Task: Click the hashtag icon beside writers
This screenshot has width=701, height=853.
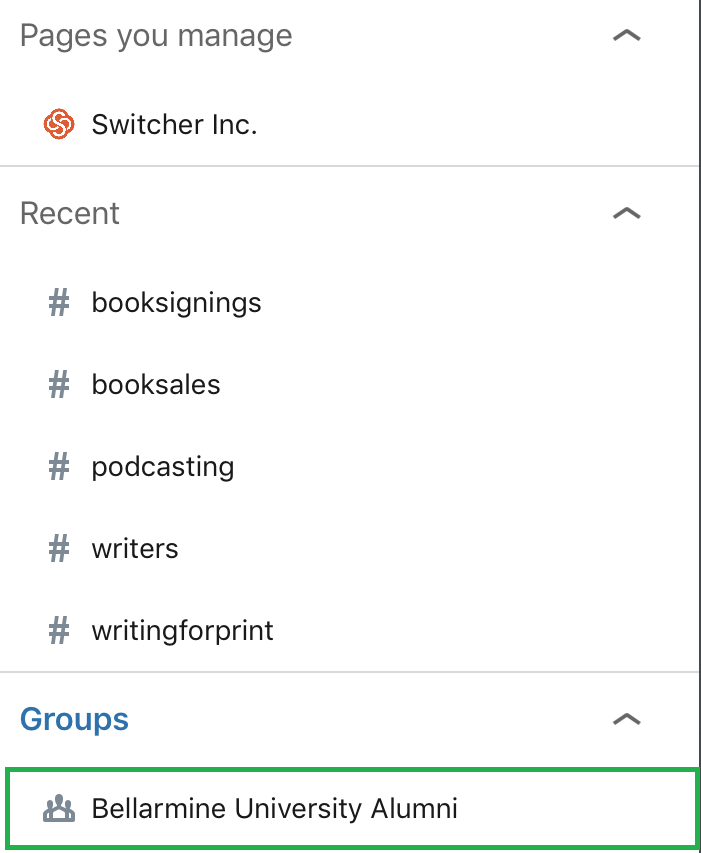Action: [x=60, y=549]
